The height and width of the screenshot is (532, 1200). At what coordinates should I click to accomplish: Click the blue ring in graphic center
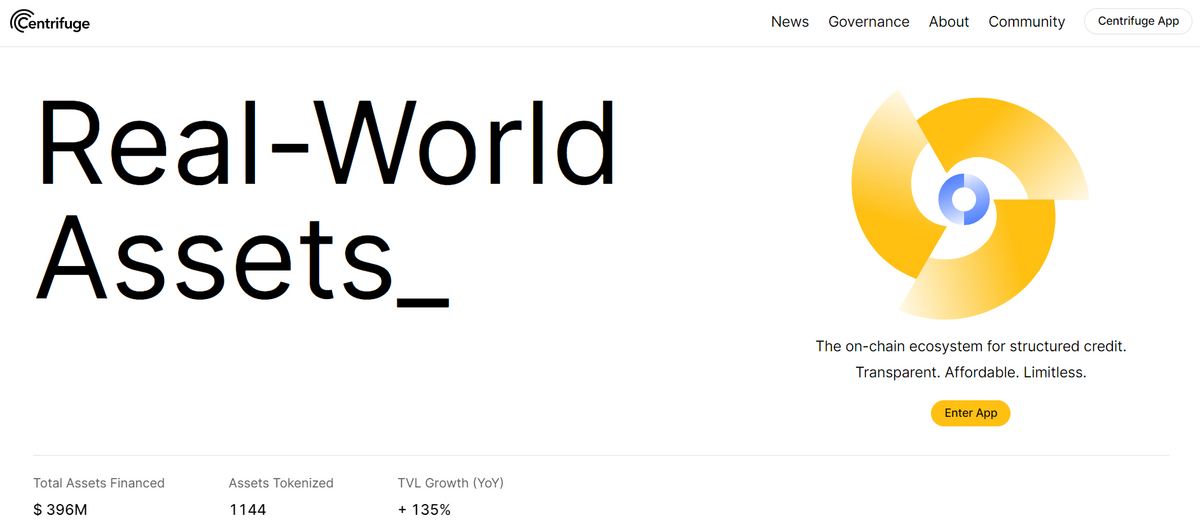pos(963,200)
